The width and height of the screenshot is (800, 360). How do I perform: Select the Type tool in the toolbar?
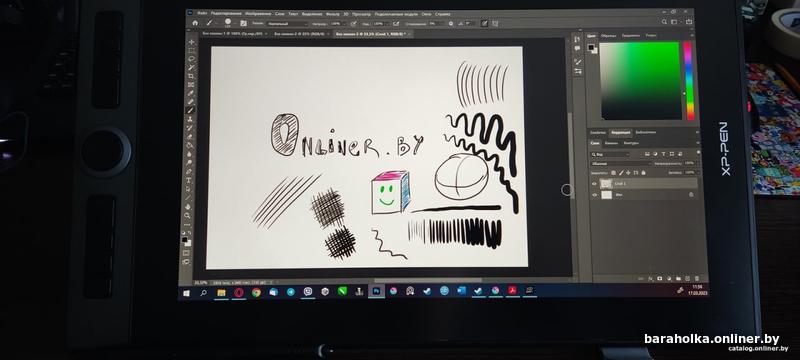[x=189, y=180]
